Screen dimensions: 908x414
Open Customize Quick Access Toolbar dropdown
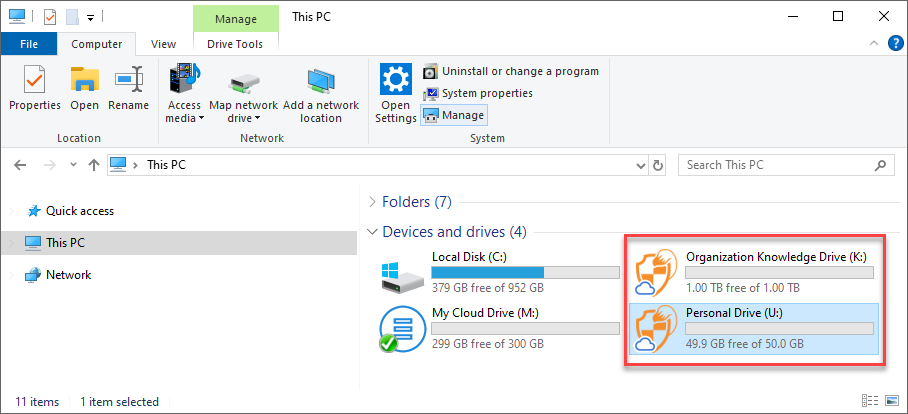tap(90, 17)
